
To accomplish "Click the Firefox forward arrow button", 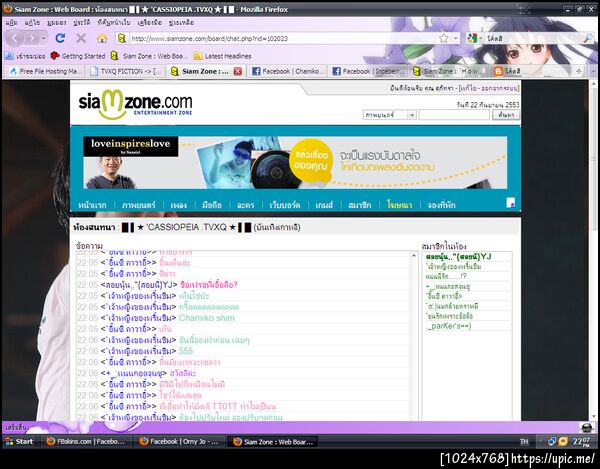I will point(32,38).
